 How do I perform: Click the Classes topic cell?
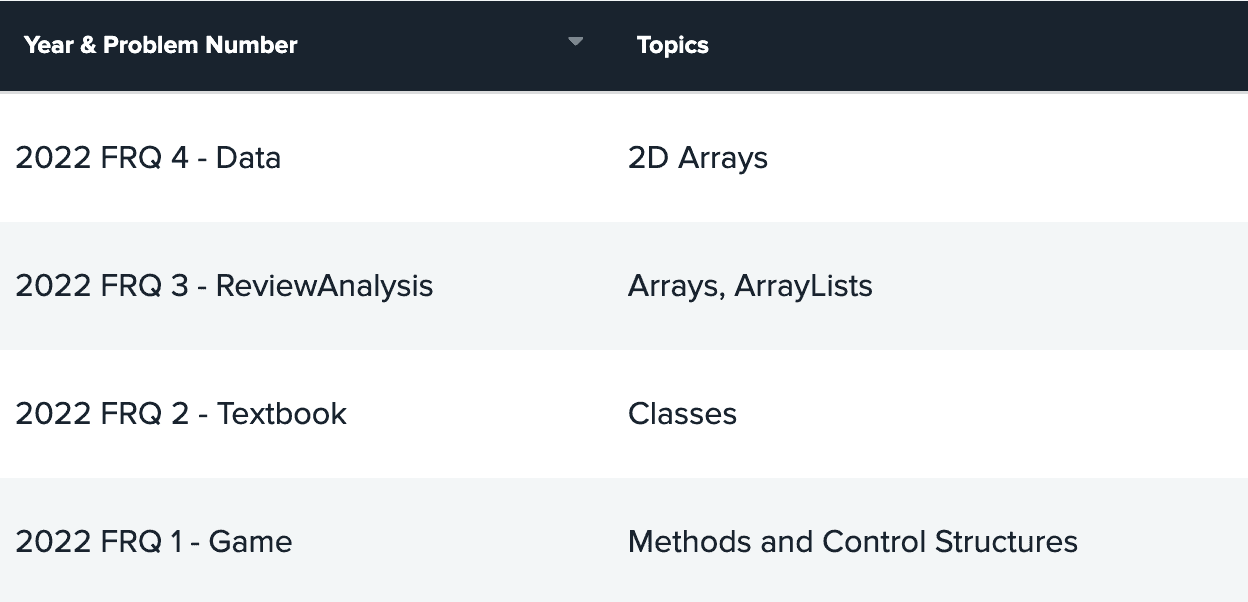pos(682,414)
